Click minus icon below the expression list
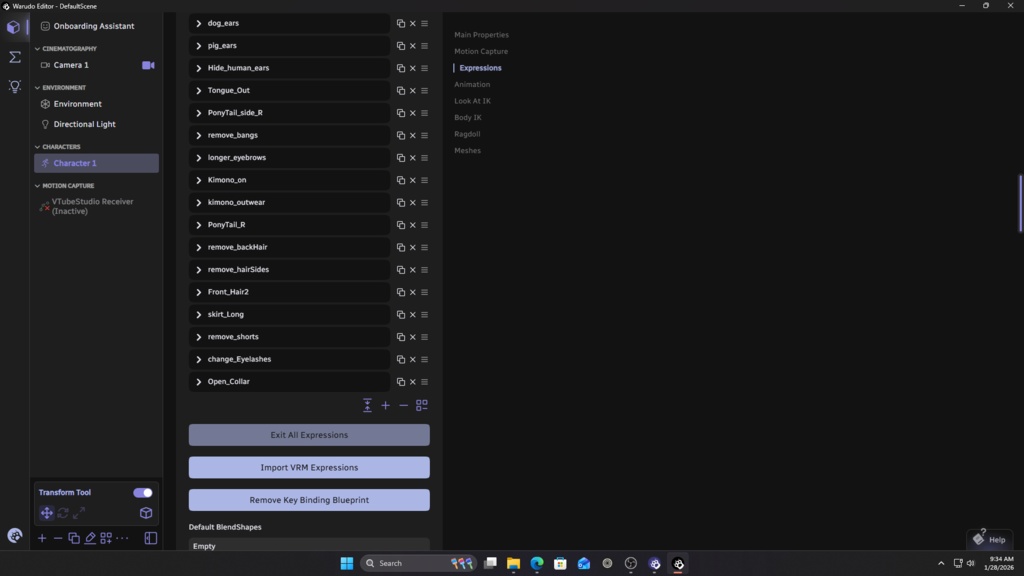Screen dimensions: 1024x576 [404, 406]
